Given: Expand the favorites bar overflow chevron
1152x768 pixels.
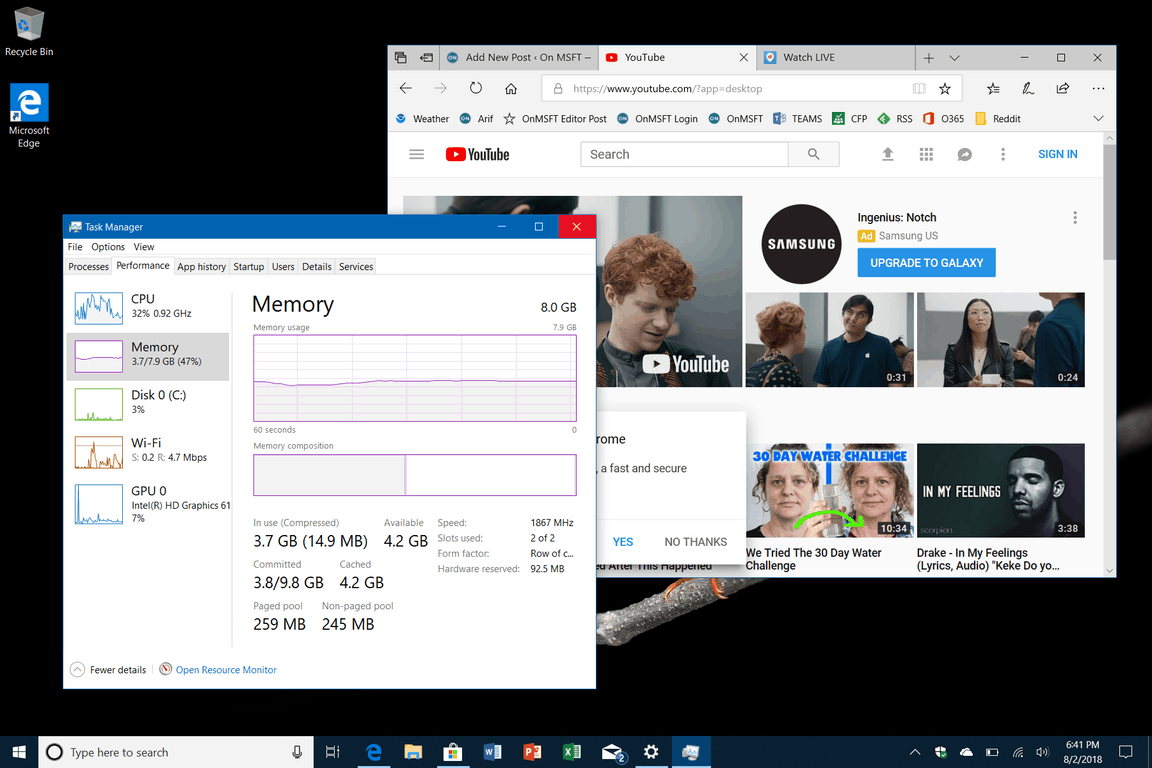Looking at the screenshot, I should tap(1098, 118).
